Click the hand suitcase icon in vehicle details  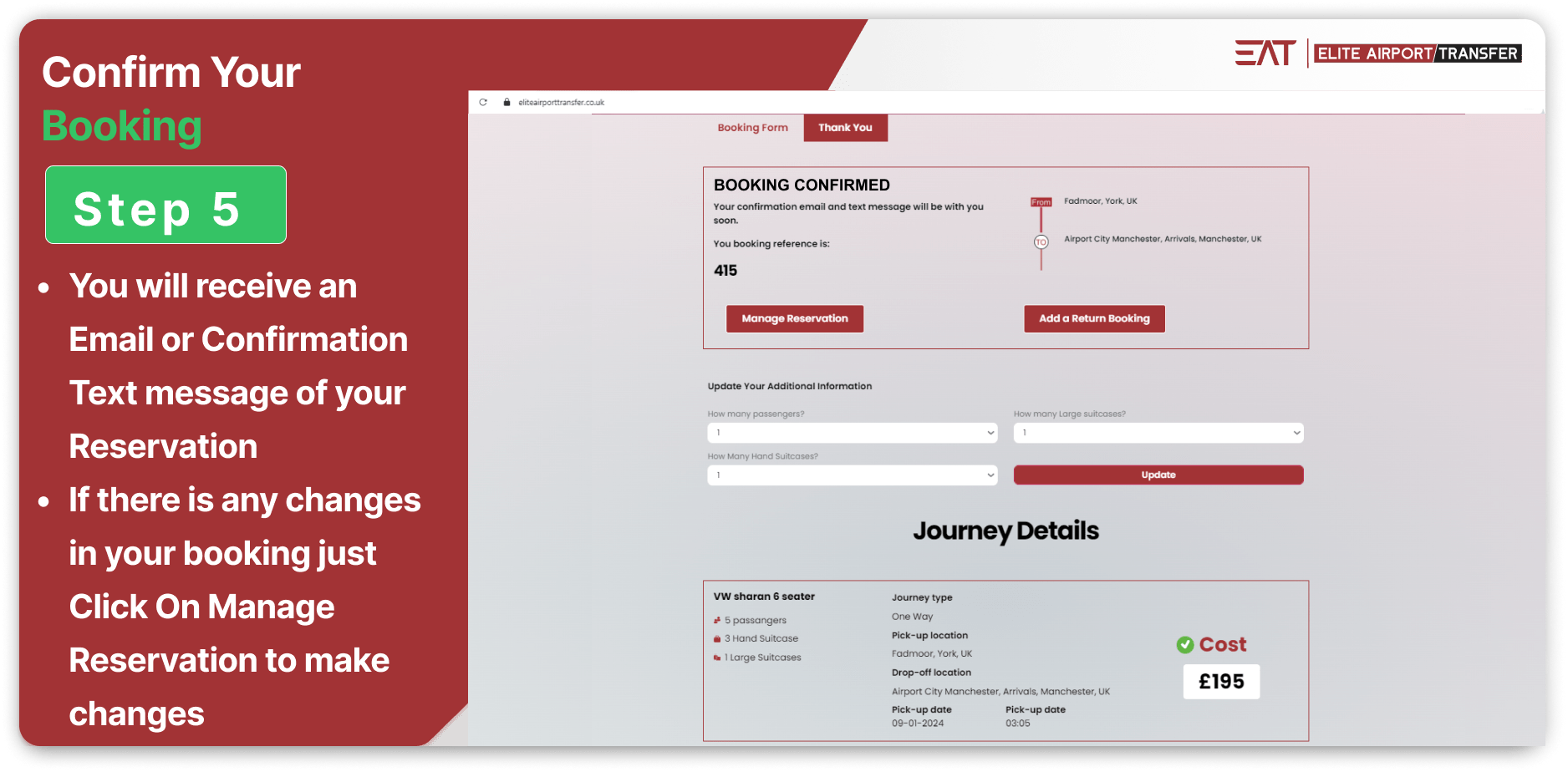point(717,638)
